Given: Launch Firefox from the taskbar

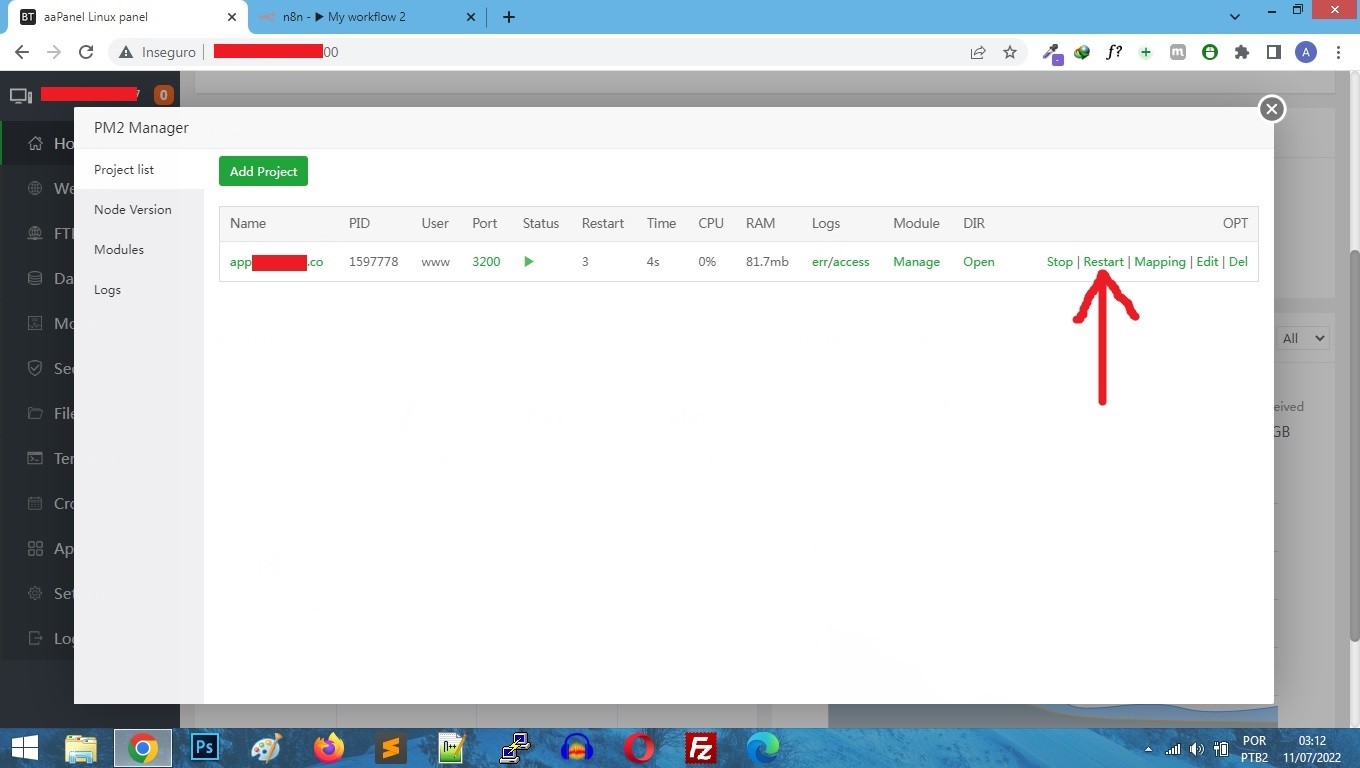Looking at the screenshot, I should [x=329, y=747].
